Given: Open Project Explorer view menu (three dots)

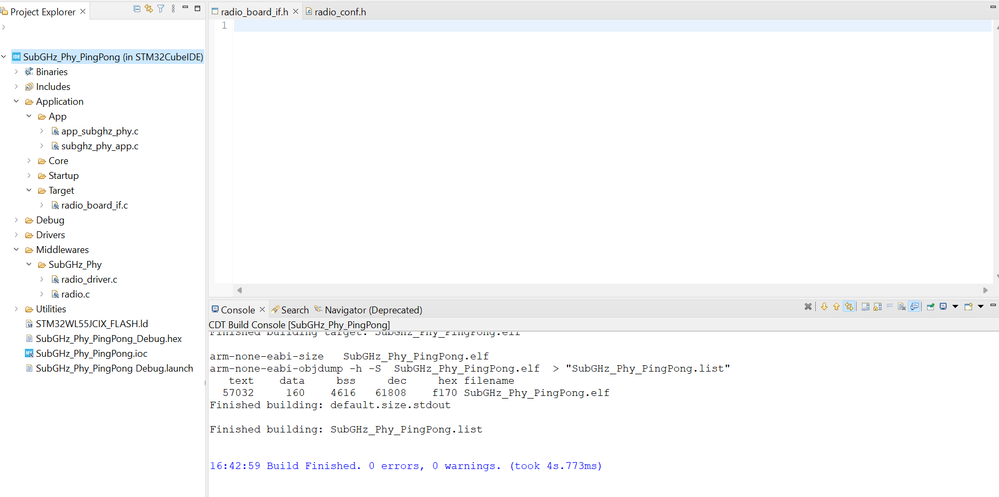Looking at the screenshot, I should tap(173, 8).
